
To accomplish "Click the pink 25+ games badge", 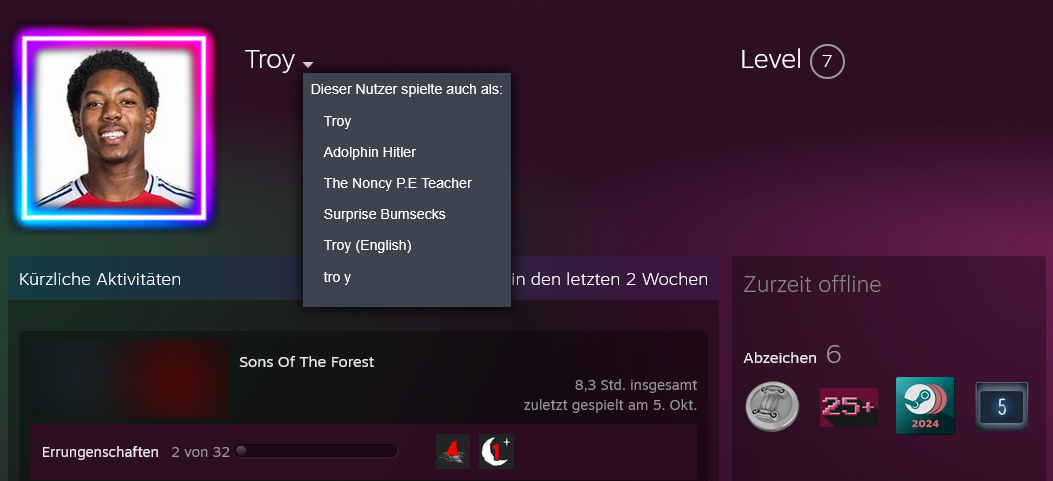I will (x=848, y=407).
